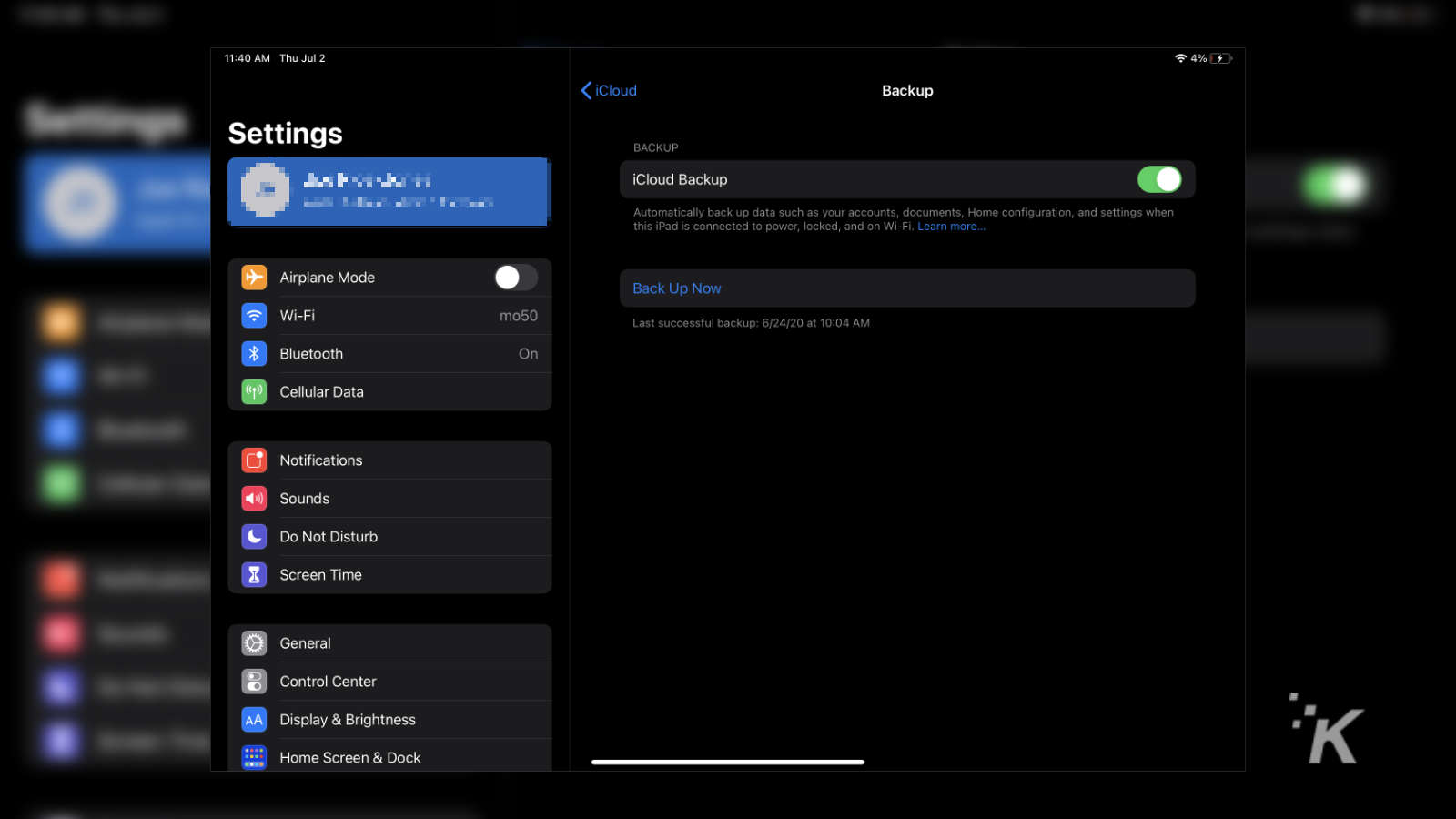This screenshot has height=819, width=1456.
Task: Open Notifications settings
Action: 389,460
